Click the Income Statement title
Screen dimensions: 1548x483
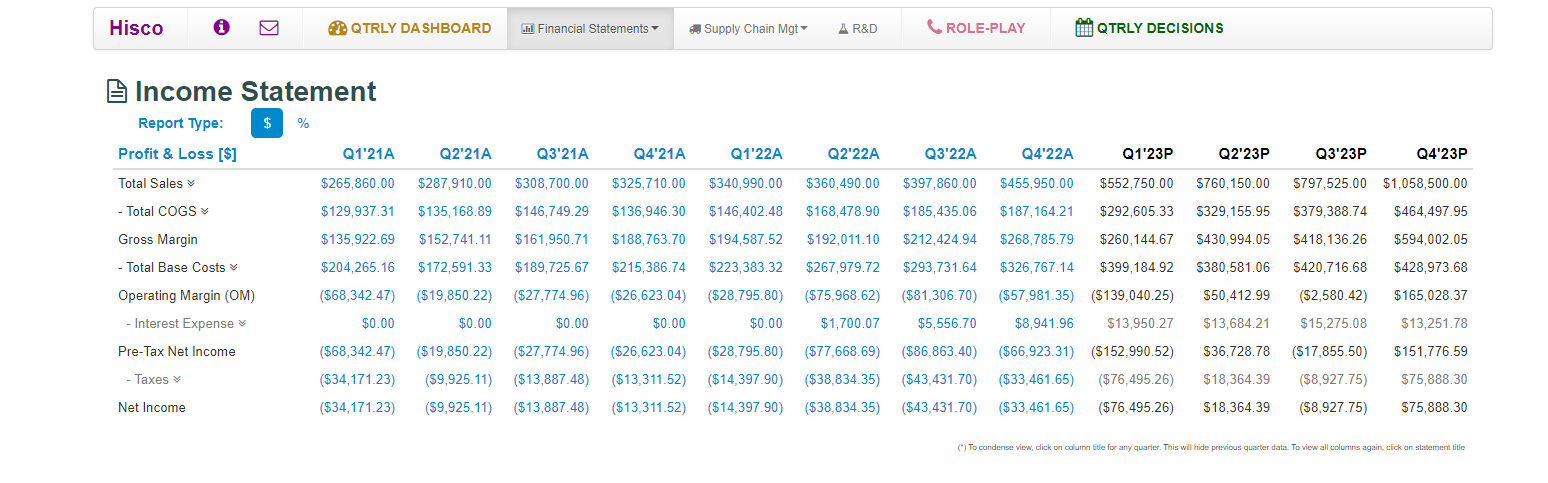click(x=255, y=92)
